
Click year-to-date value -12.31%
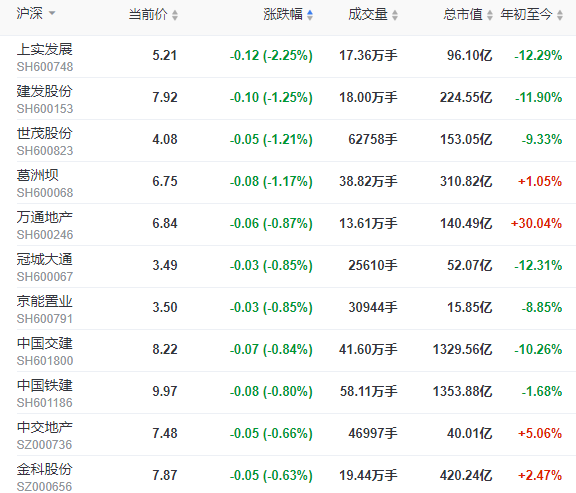(x=538, y=265)
